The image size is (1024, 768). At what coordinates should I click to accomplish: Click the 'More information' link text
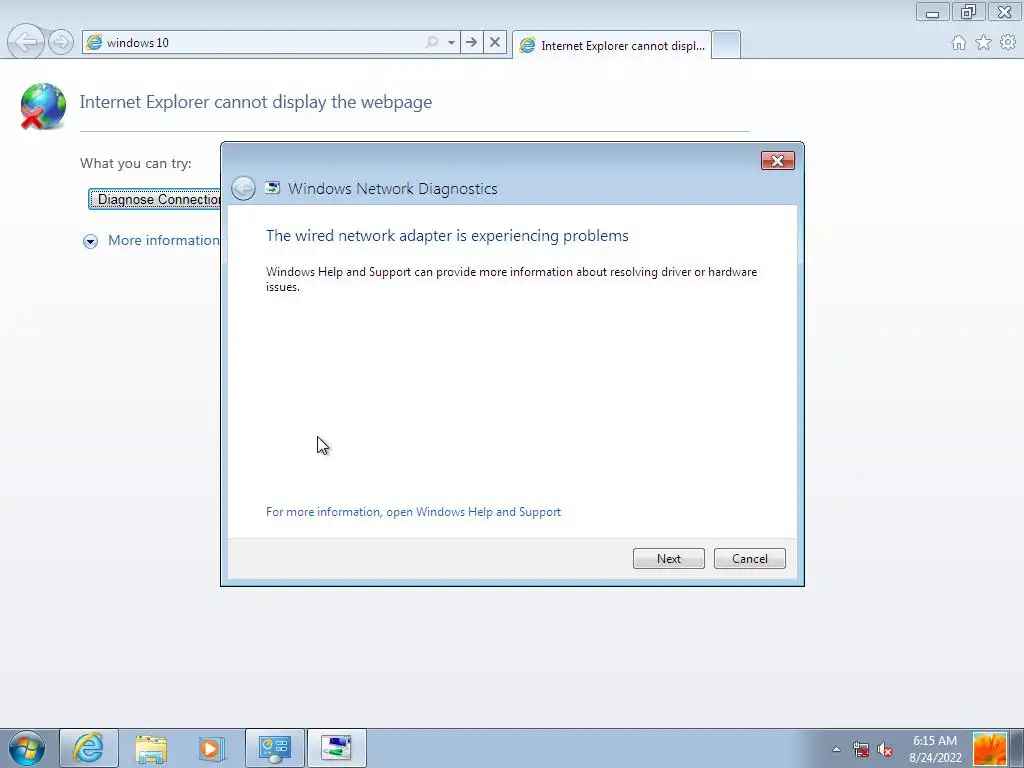point(163,240)
